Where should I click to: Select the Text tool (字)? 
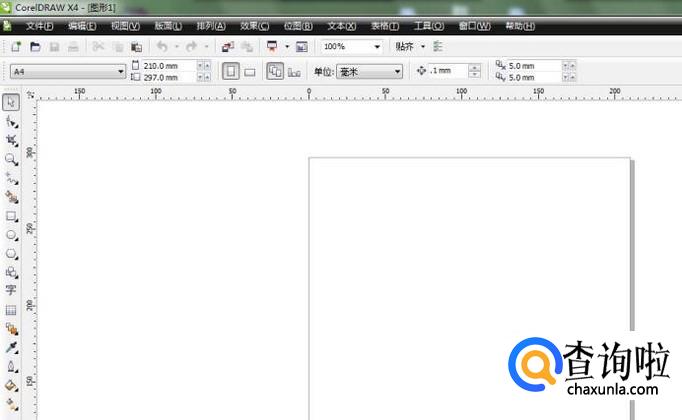tap(11, 290)
